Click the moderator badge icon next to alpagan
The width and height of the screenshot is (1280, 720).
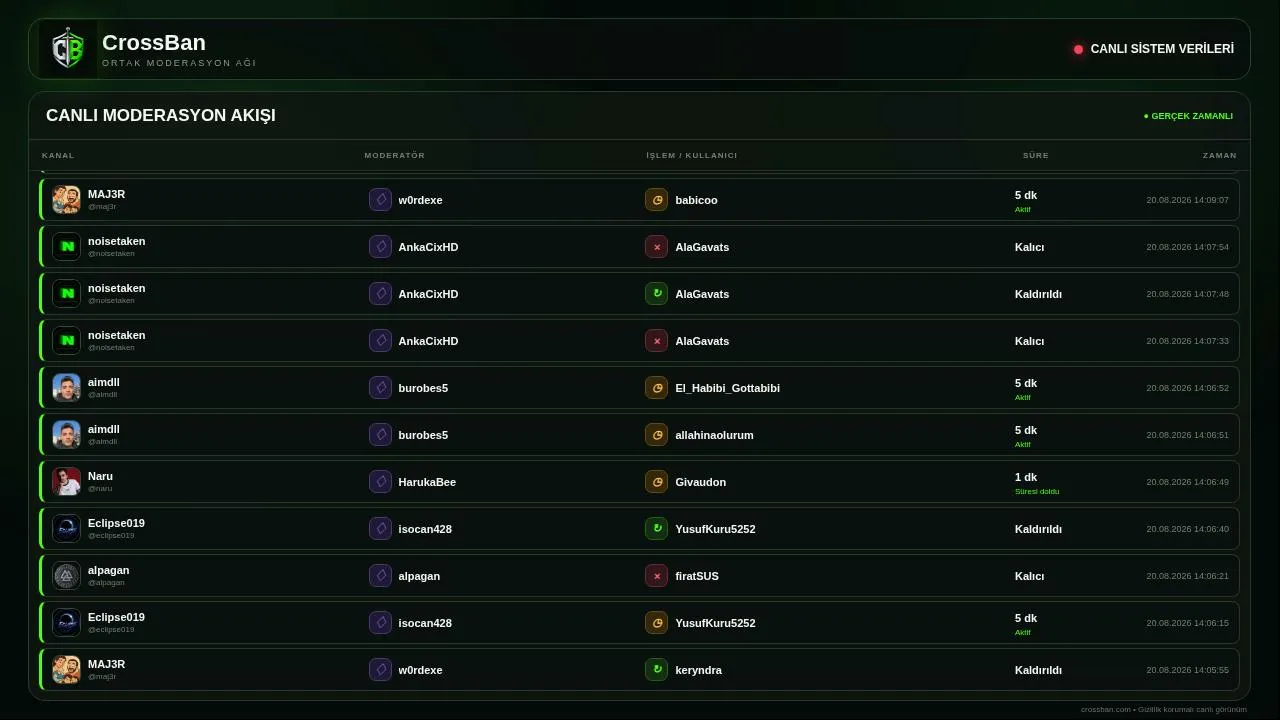(x=380, y=576)
